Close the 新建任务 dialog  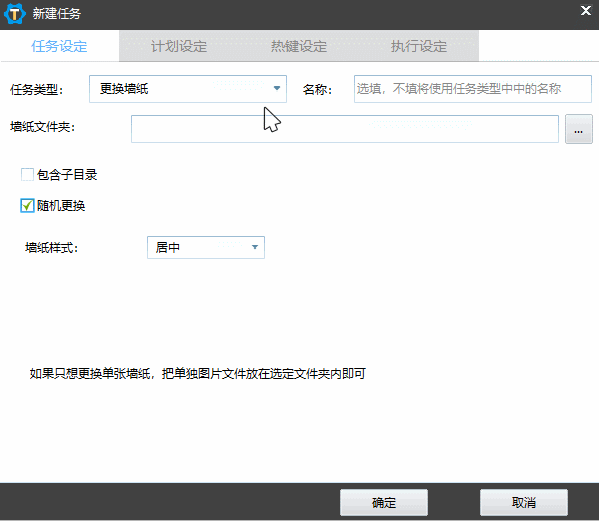tap(586, 11)
